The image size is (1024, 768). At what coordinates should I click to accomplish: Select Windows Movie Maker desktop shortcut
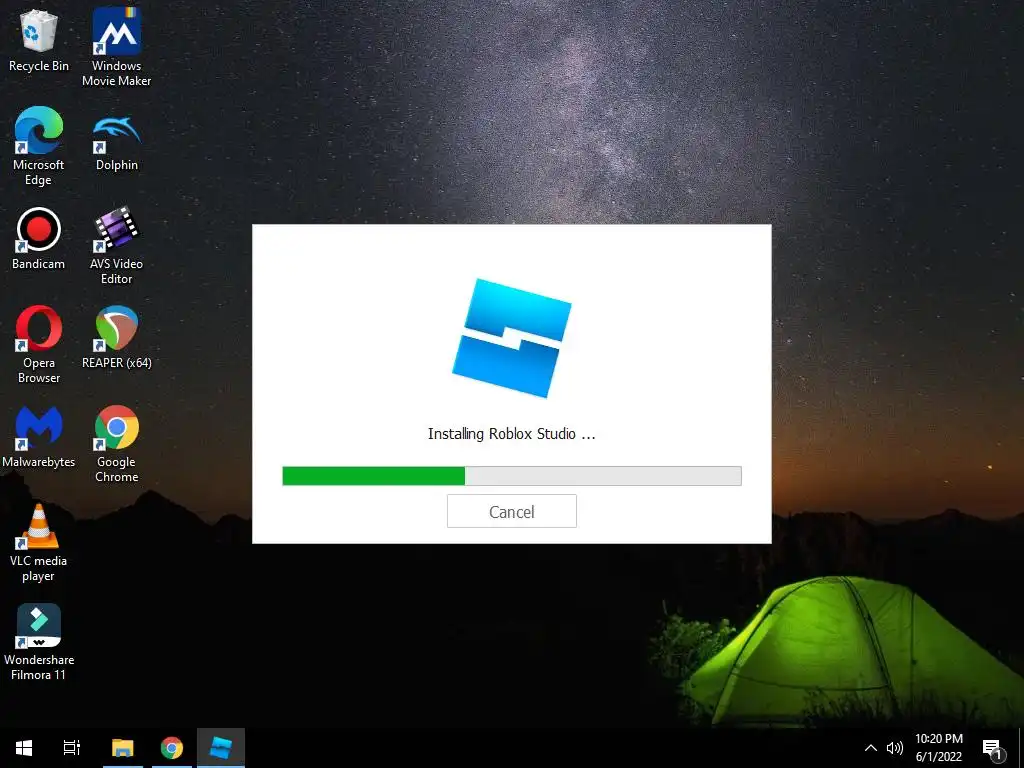coord(116,47)
